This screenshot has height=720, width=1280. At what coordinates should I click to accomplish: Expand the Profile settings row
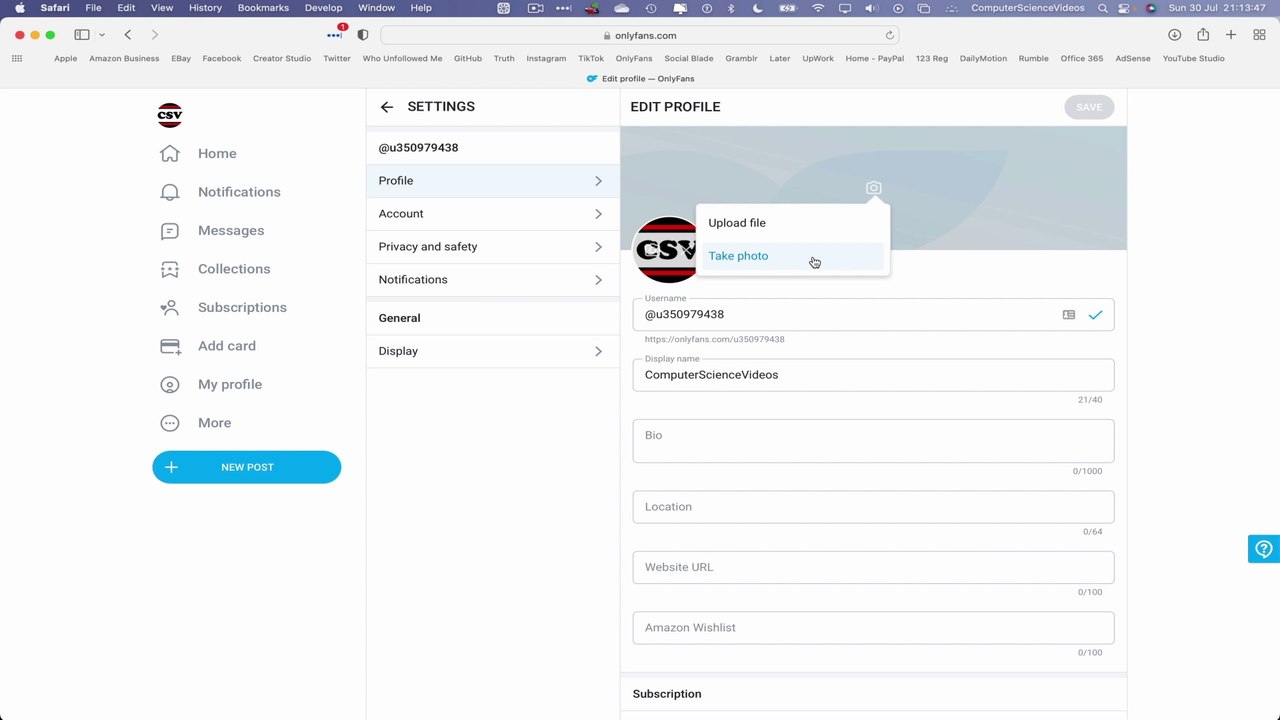493,181
